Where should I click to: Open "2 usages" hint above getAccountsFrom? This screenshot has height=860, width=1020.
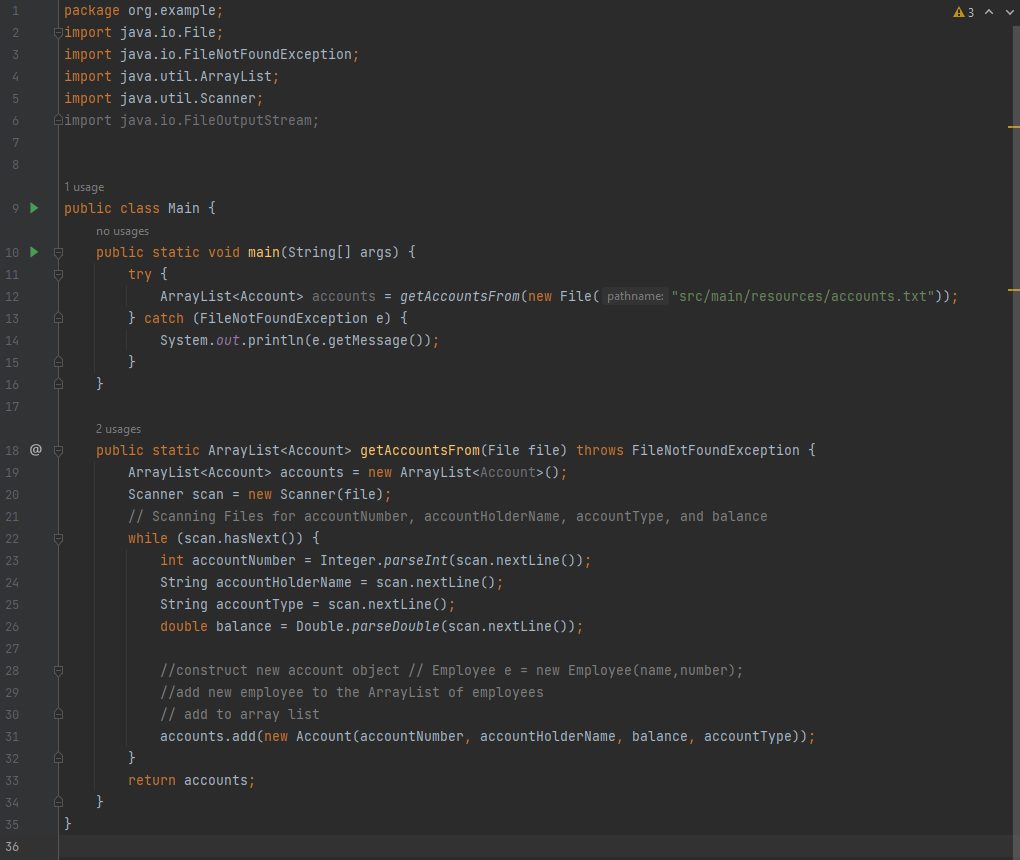coord(117,429)
